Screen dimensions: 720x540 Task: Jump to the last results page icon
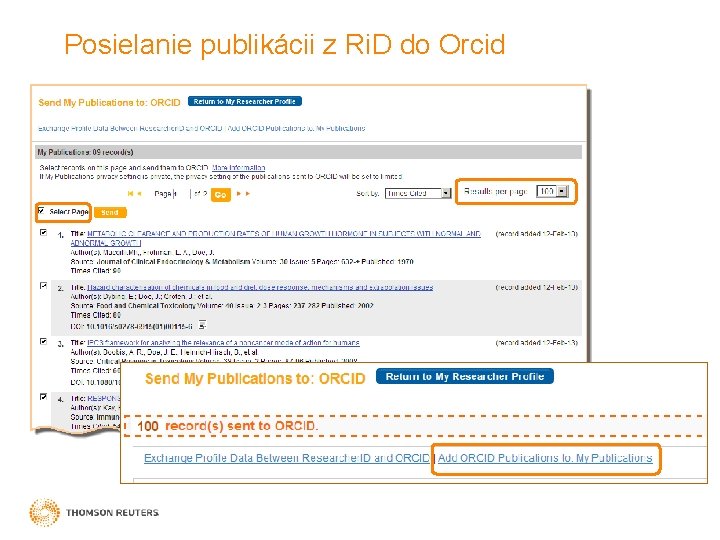248,194
